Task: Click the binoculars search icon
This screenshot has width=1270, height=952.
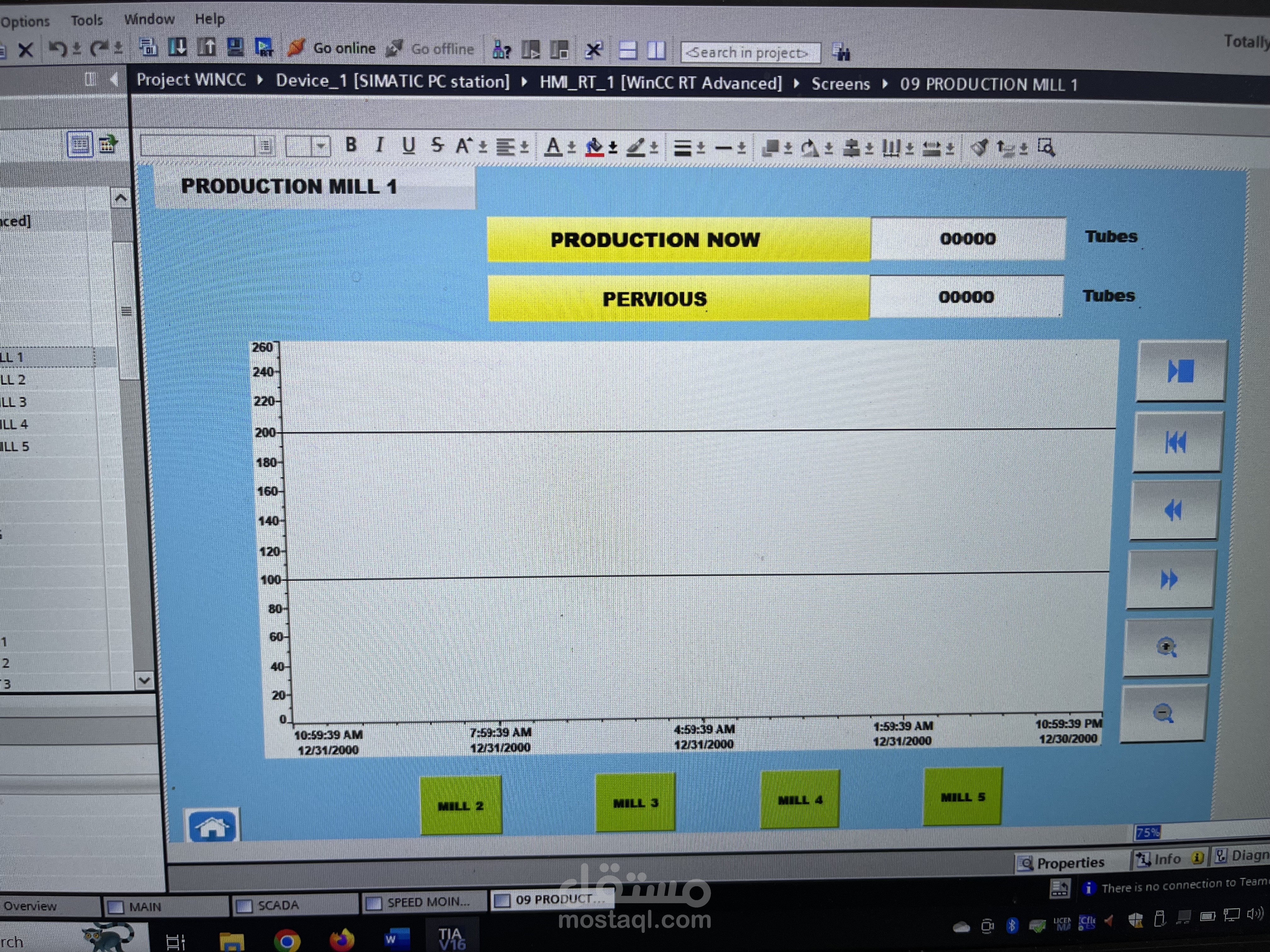Action: [841, 53]
